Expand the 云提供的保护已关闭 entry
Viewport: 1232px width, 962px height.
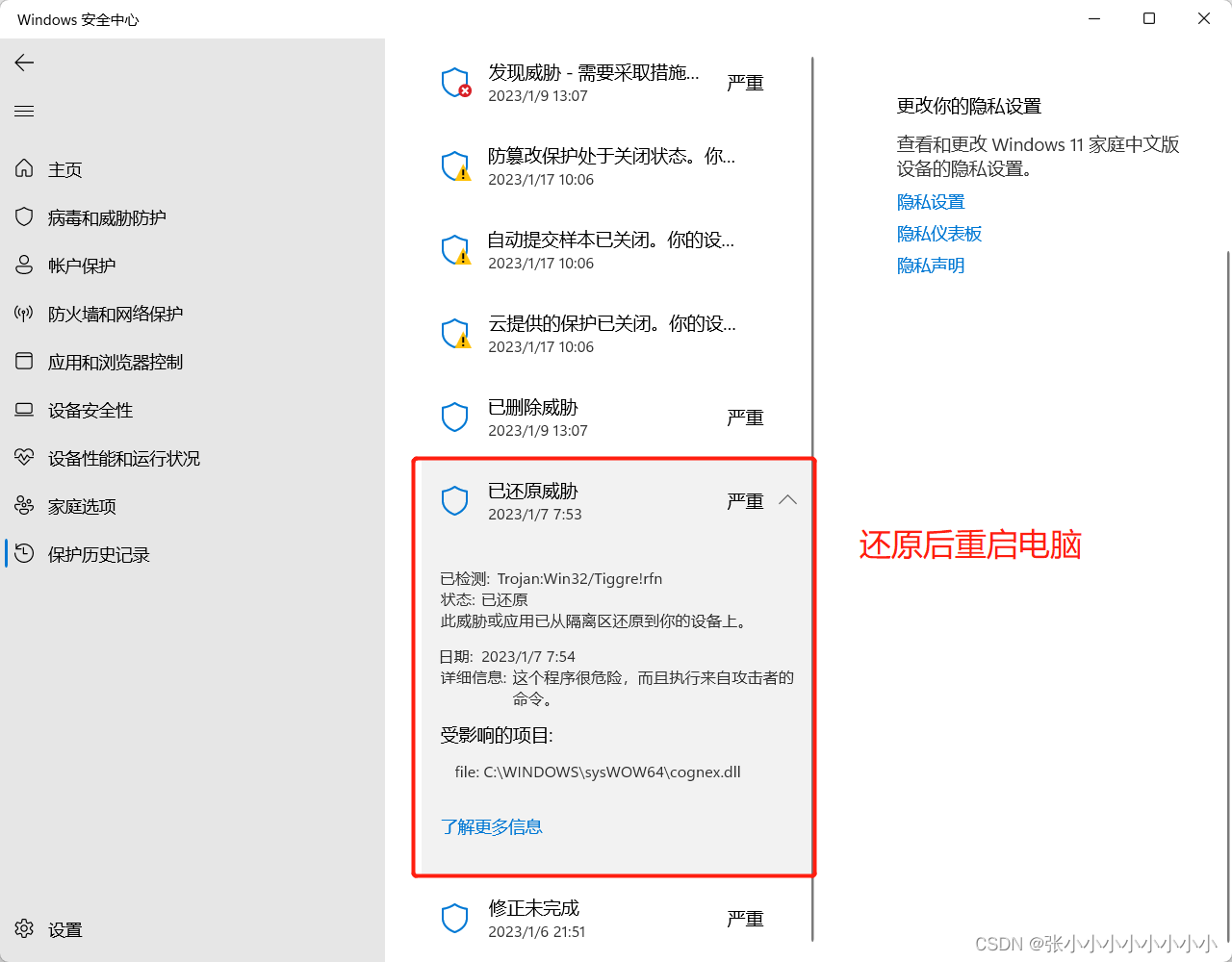[x=612, y=334]
